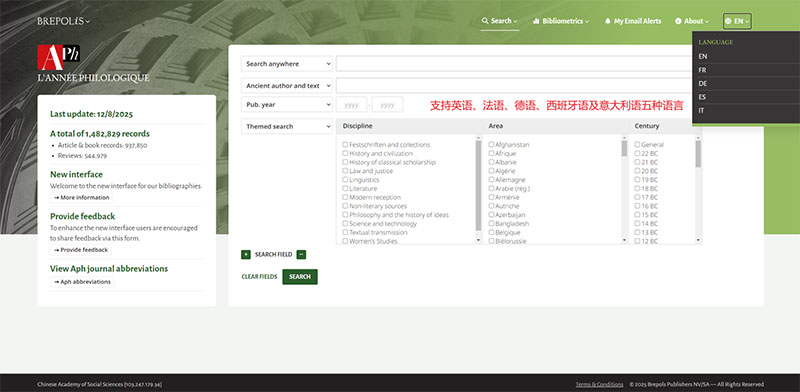Check Law and justice discipline
Image resolution: width=800 pixels, height=392 pixels.
[345, 171]
